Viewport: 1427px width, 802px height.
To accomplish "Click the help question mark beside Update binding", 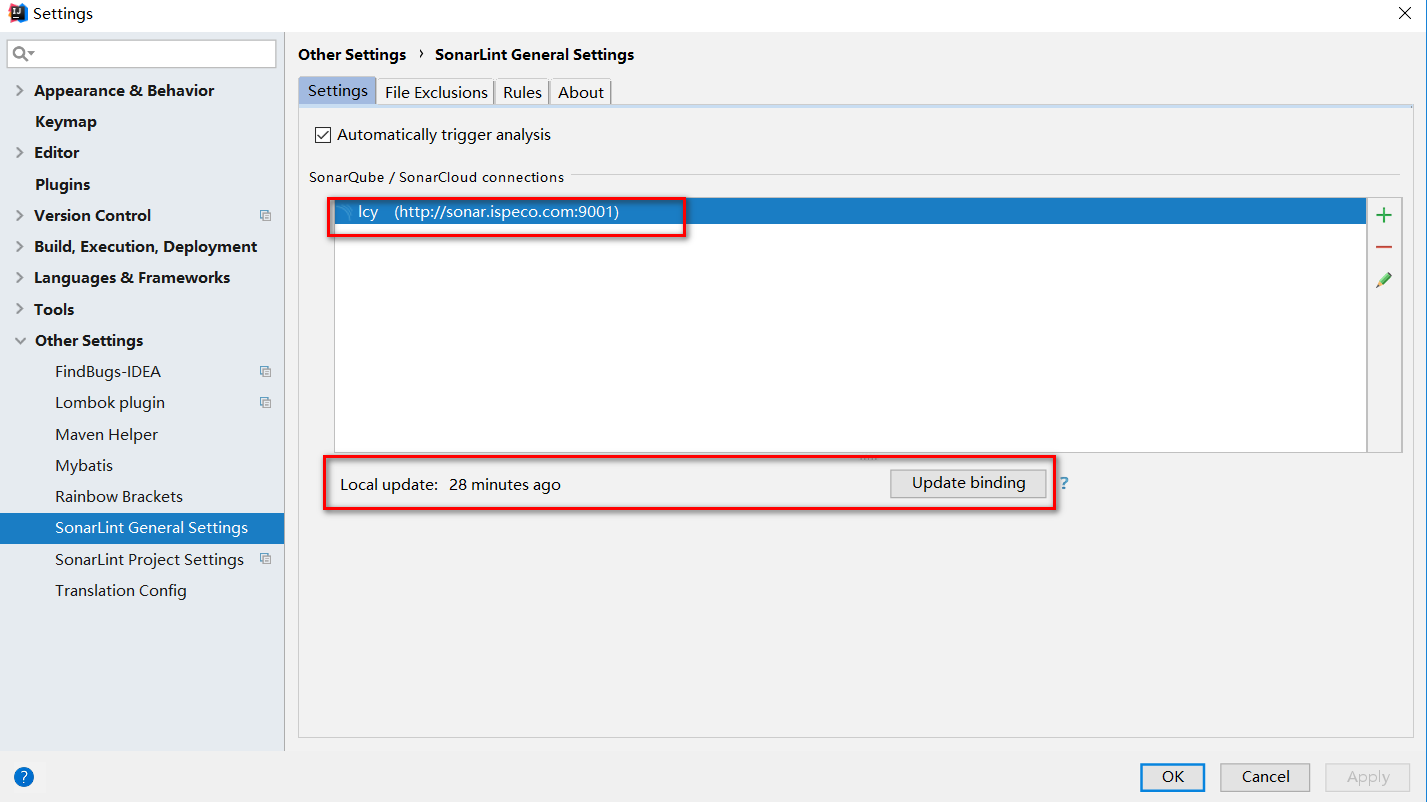I will click(1064, 483).
